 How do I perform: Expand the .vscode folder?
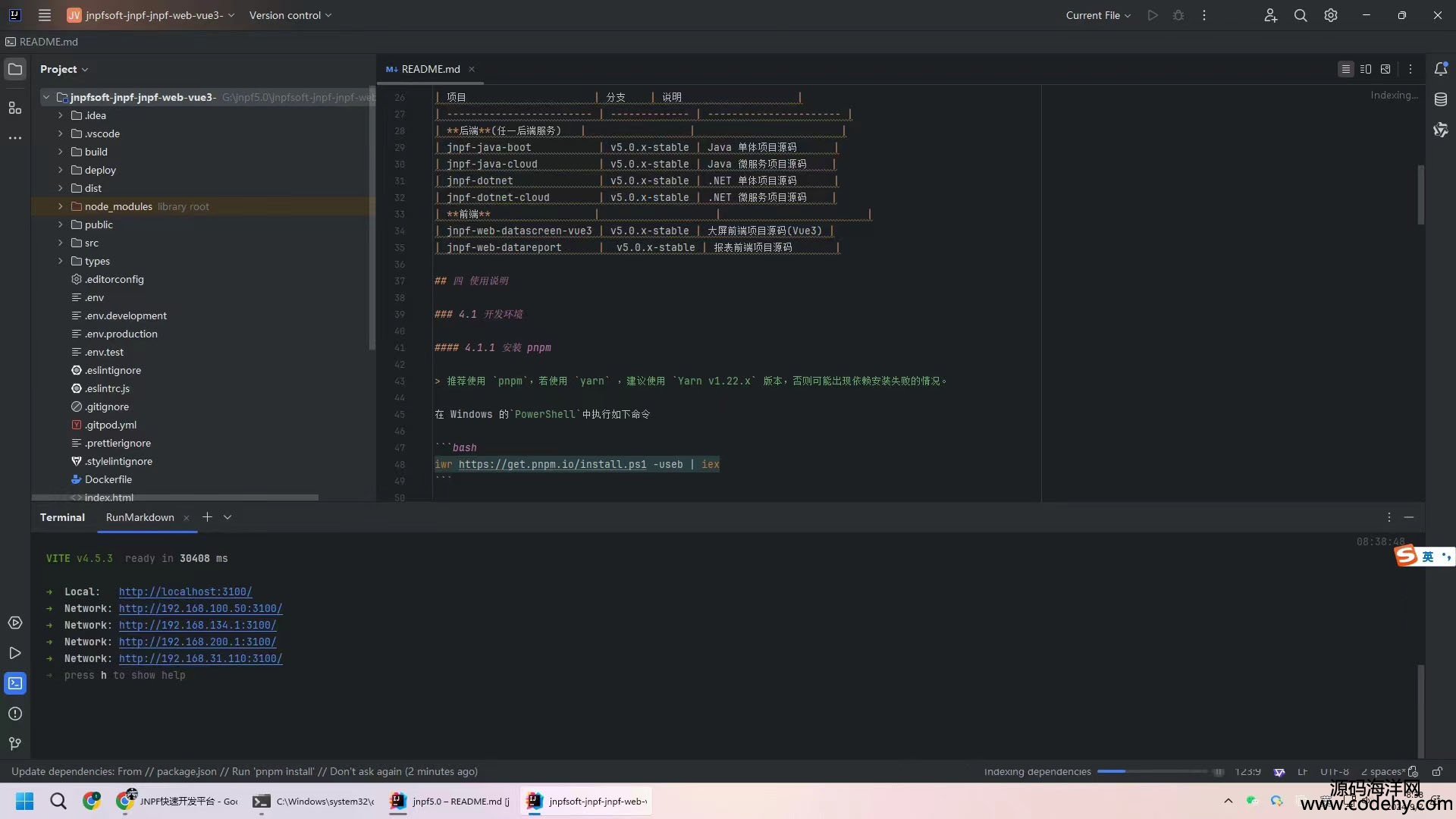61,133
